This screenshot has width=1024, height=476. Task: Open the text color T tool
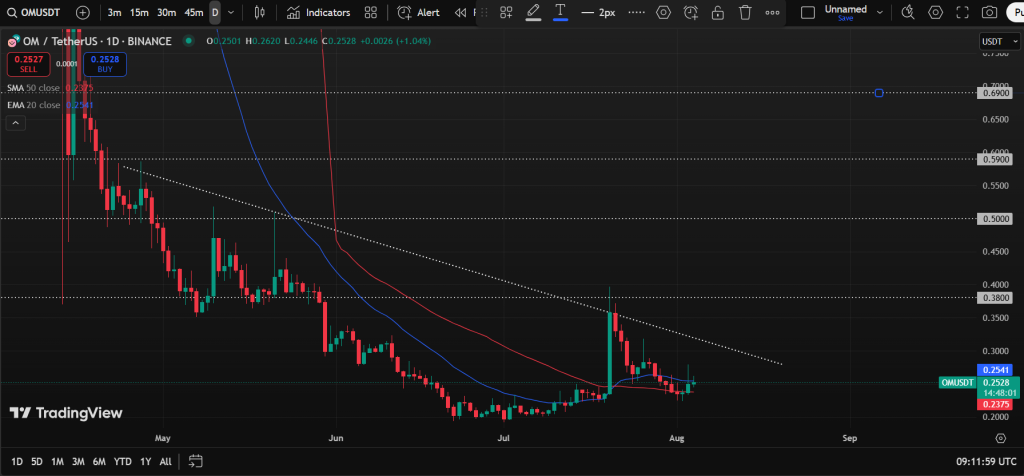click(560, 12)
